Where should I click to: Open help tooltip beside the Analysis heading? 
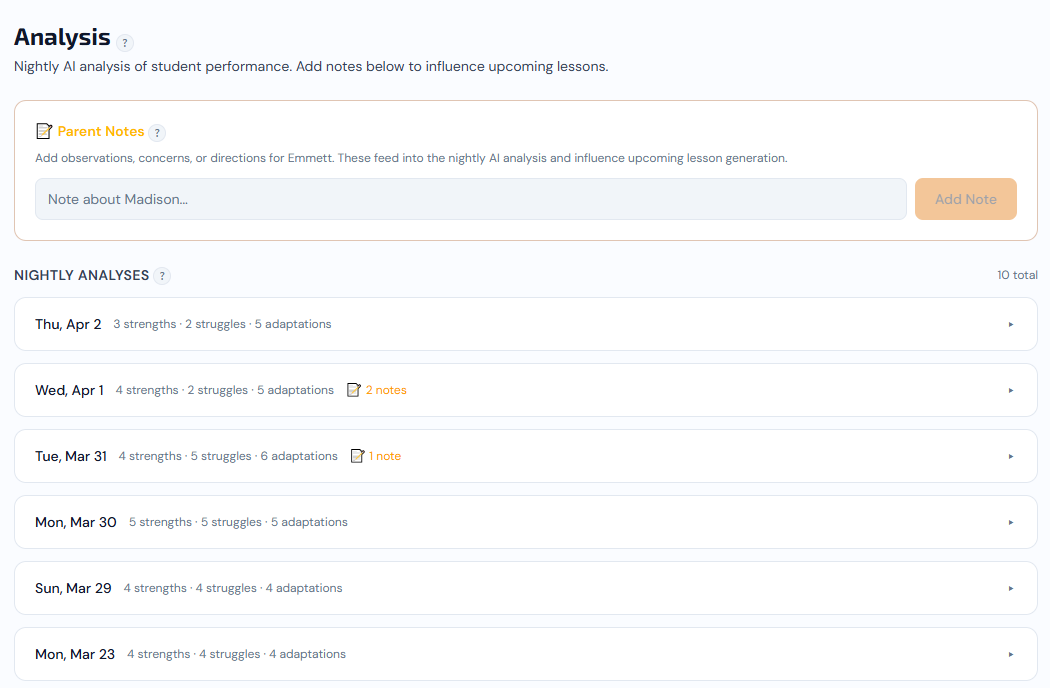tap(125, 42)
